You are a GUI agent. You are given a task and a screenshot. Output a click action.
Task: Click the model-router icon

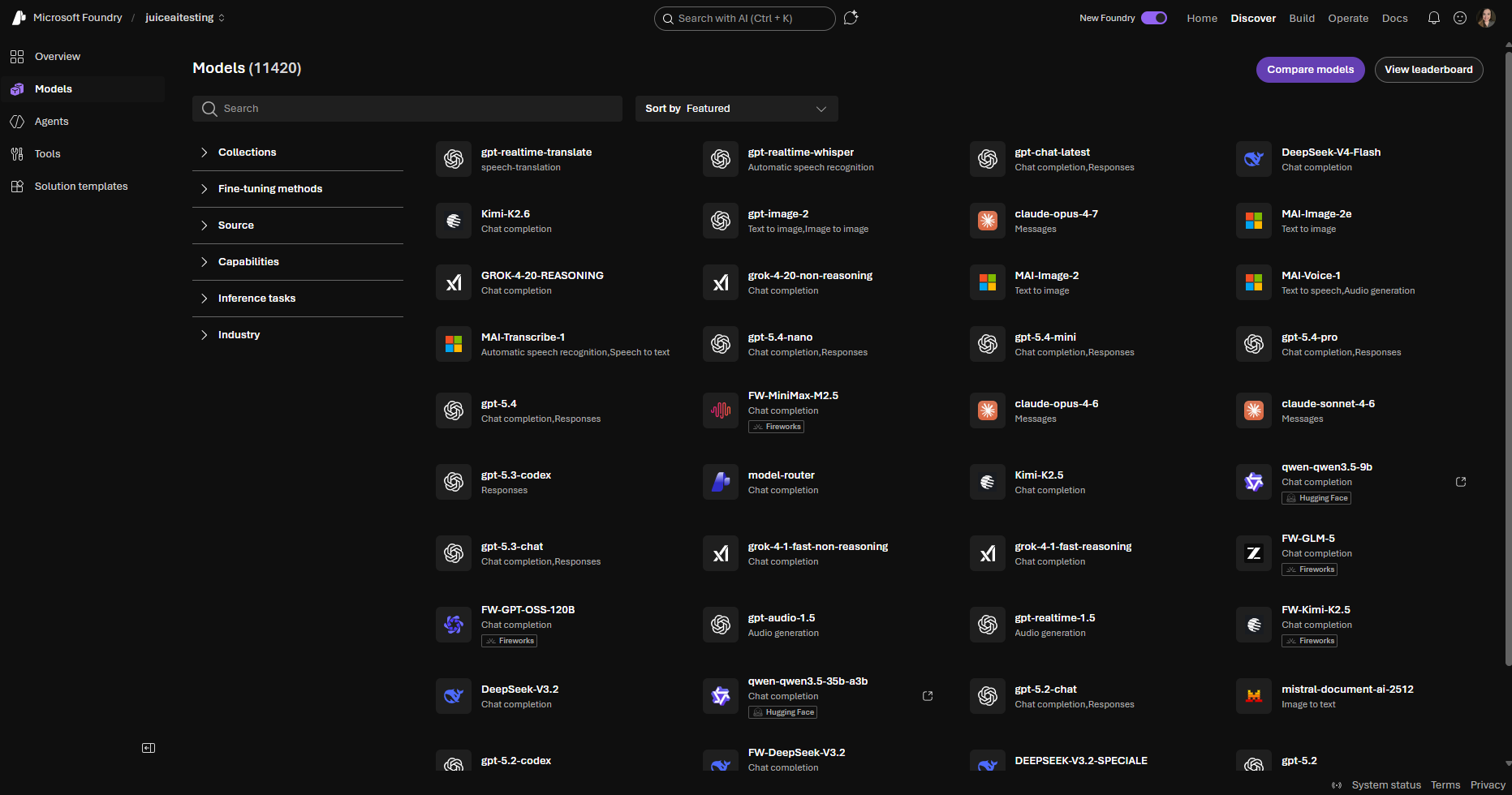pyautogui.click(x=721, y=482)
